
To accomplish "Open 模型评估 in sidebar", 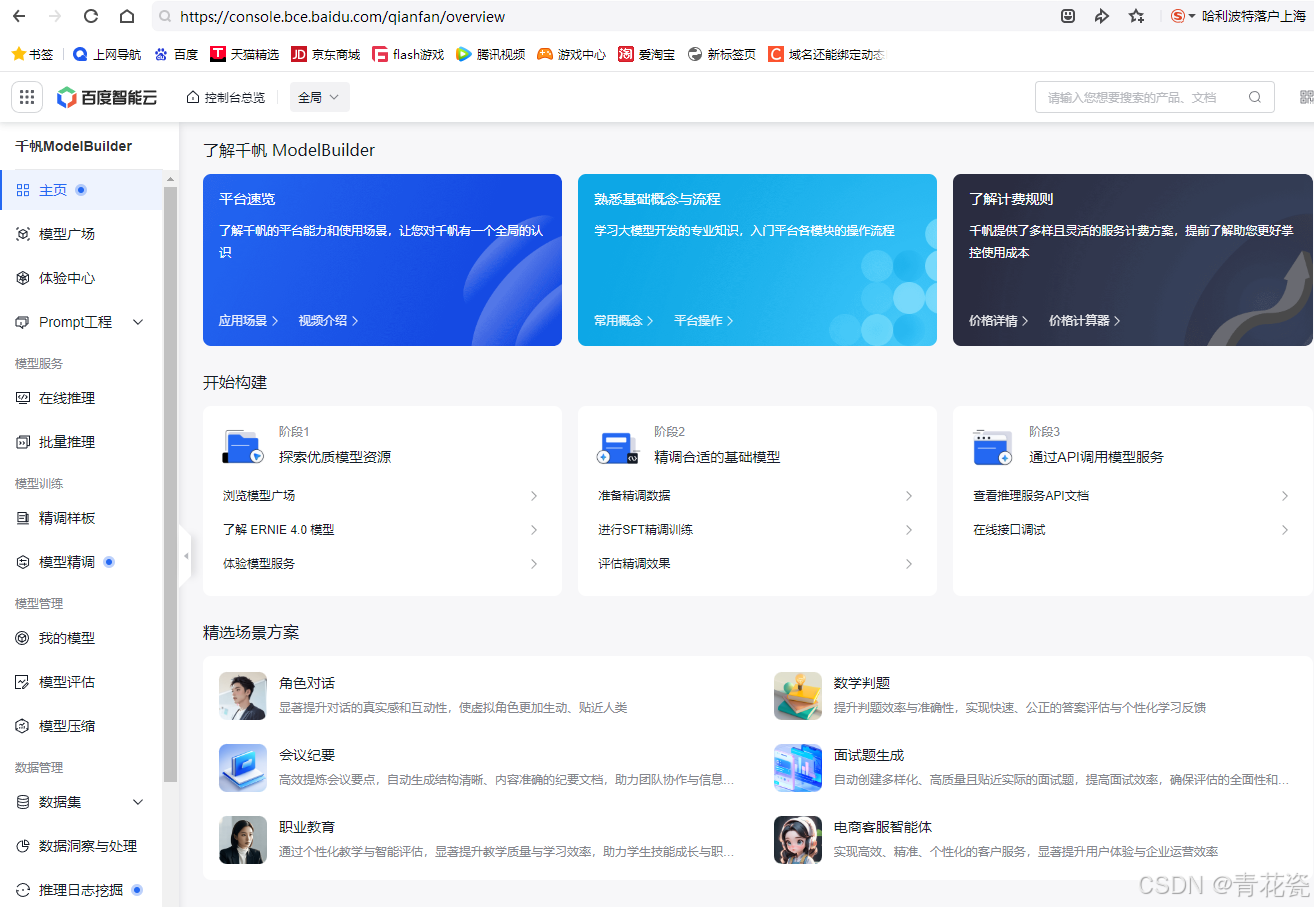I will [81, 682].
